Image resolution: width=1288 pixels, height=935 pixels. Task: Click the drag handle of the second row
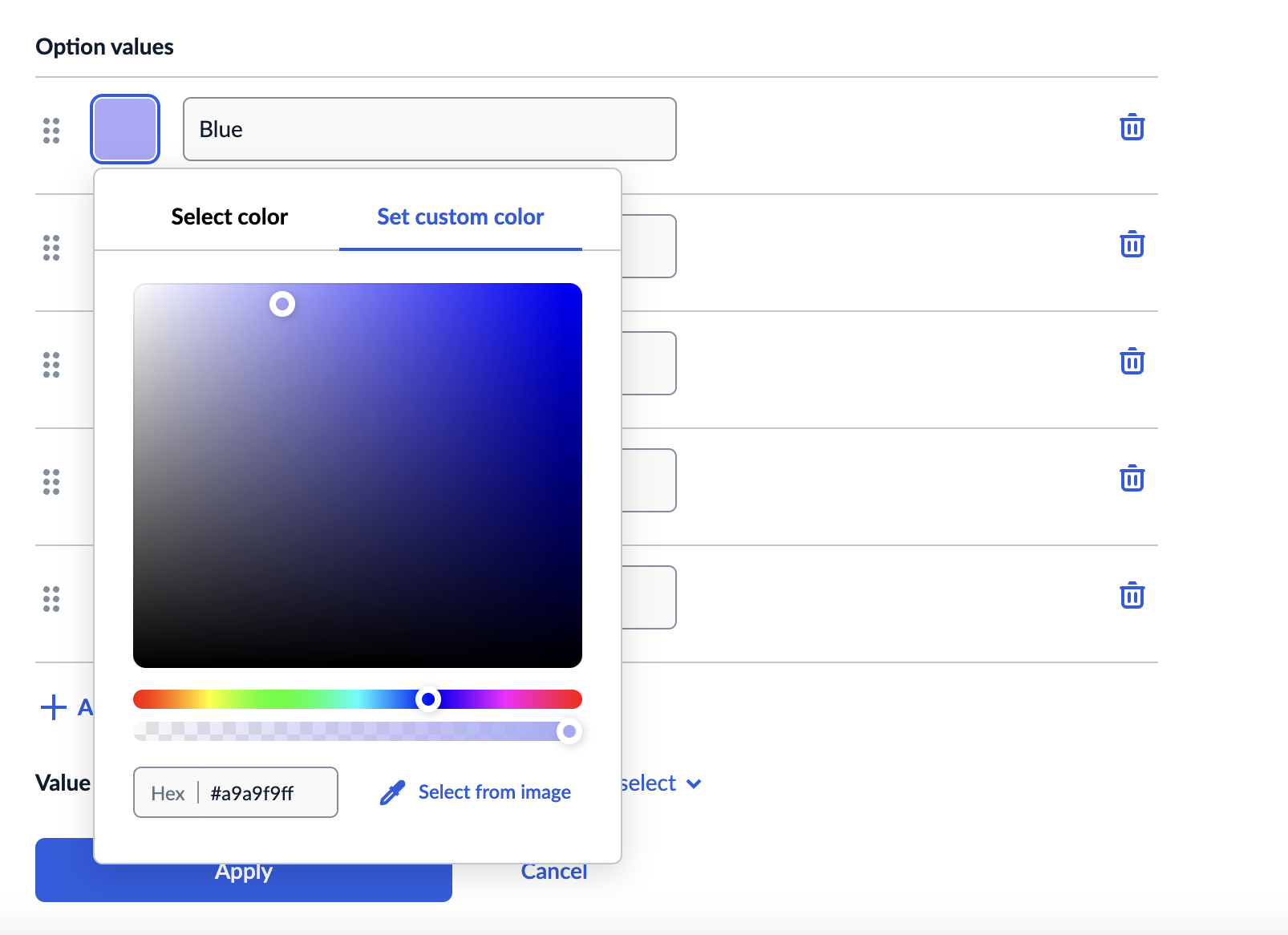[x=51, y=249]
